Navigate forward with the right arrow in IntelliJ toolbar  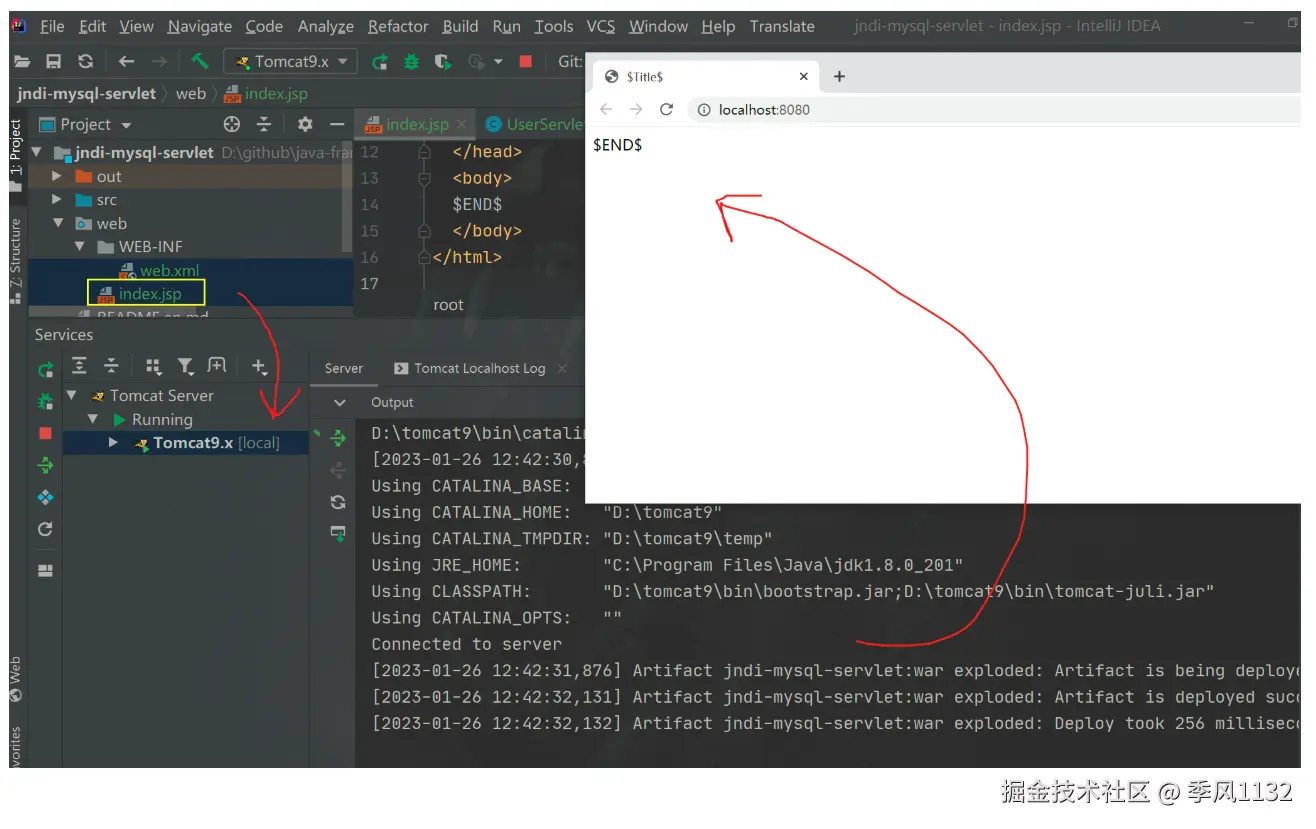coord(159,61)
